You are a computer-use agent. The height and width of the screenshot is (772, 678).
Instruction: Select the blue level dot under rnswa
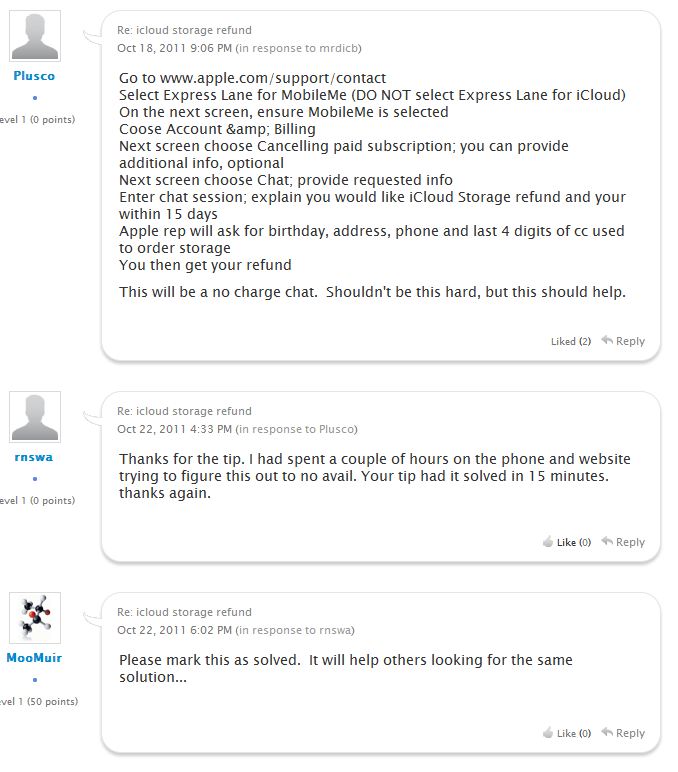pyautogui.click(x=34, y=479)
